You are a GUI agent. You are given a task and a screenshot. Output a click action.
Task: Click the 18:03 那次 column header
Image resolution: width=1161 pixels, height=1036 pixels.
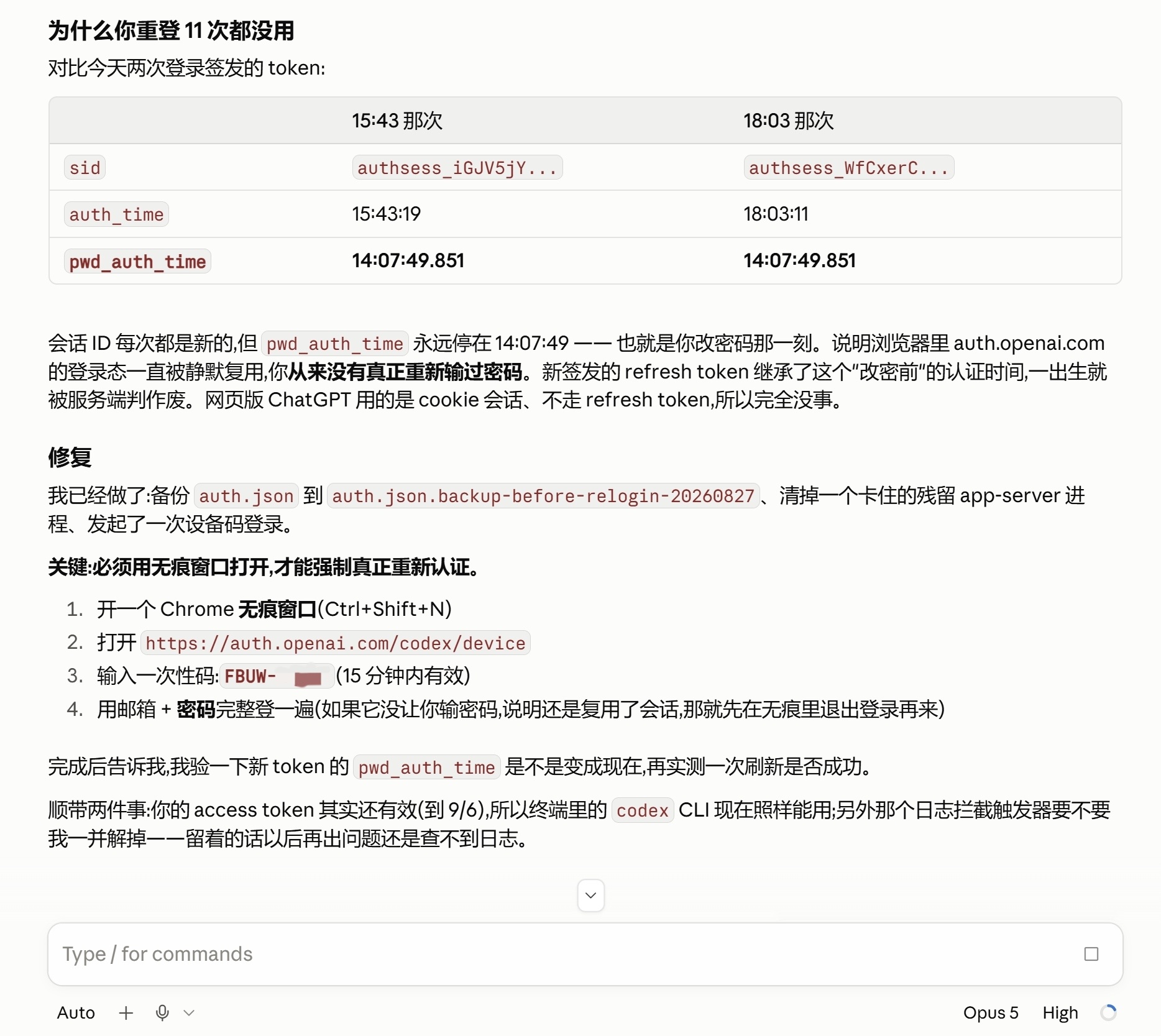[789, 121]
